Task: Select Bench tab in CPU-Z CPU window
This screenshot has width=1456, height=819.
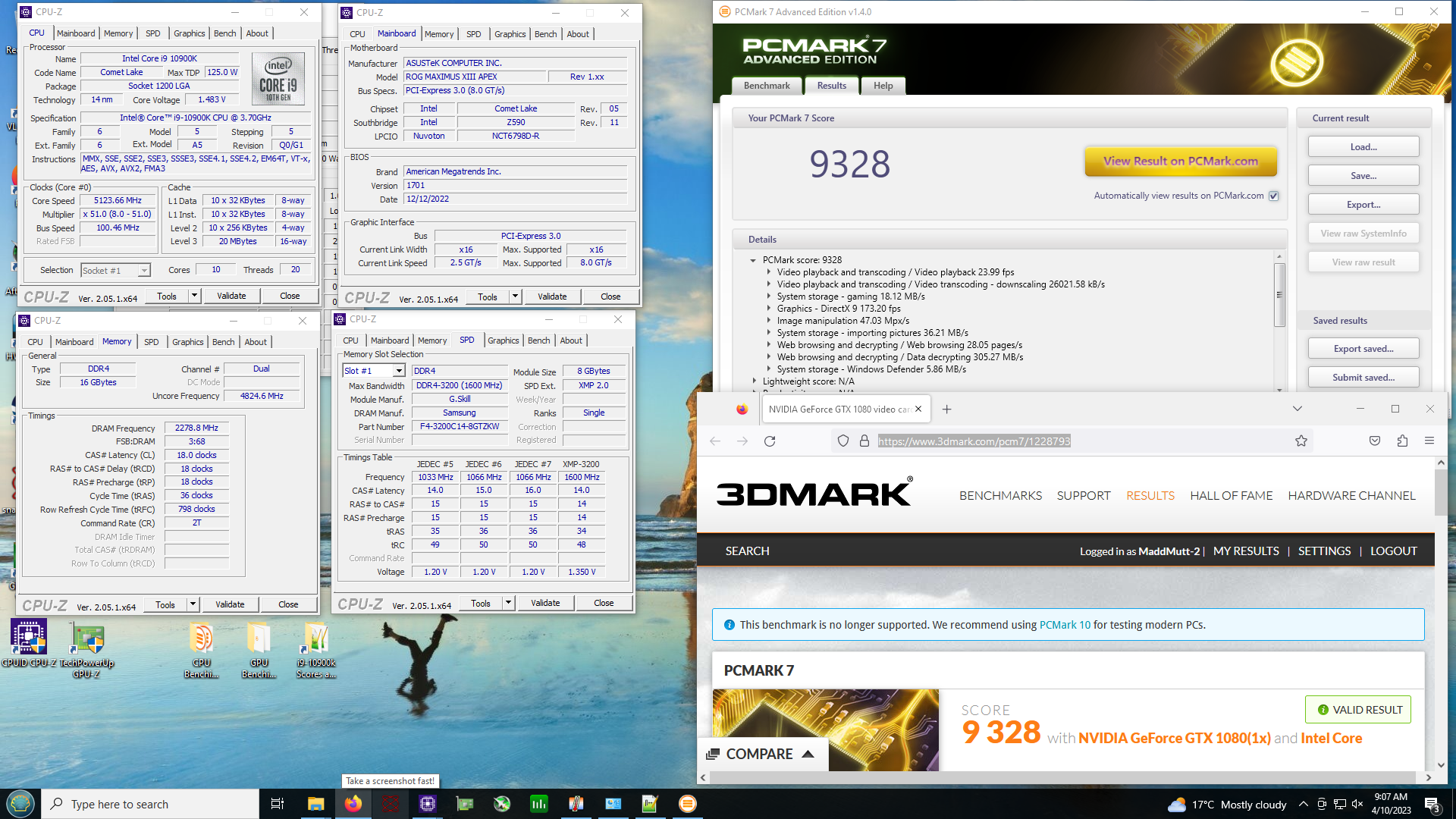Action: (x=224, y=33)
